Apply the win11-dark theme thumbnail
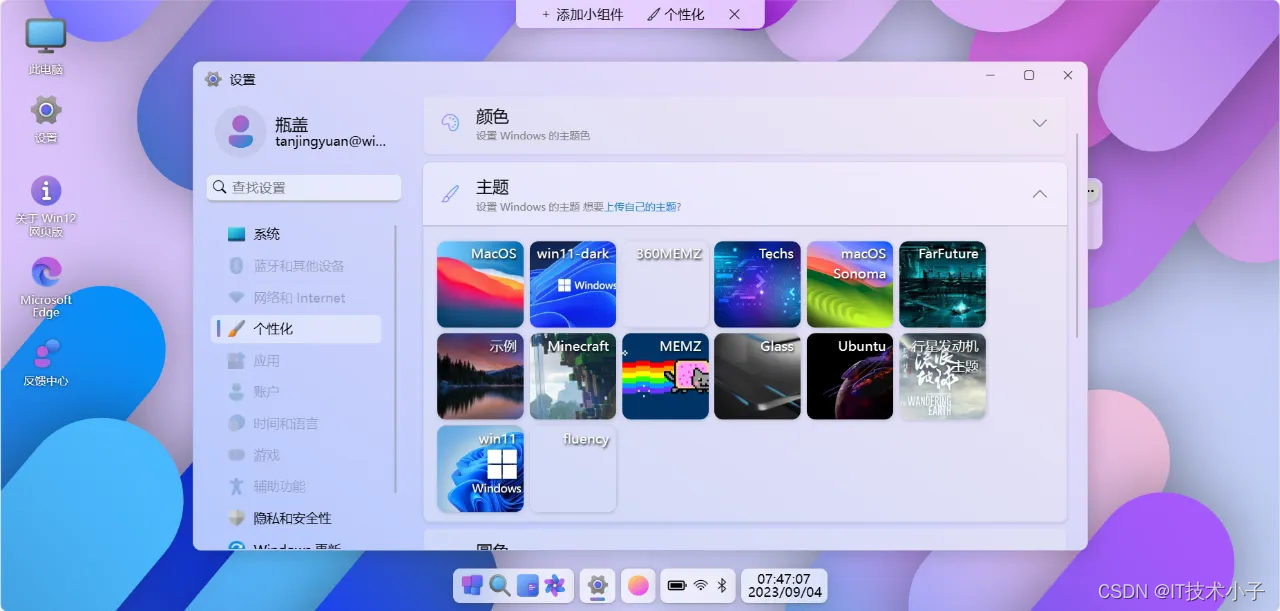This screenshot has height=611, width=1280. coord(573,284)
